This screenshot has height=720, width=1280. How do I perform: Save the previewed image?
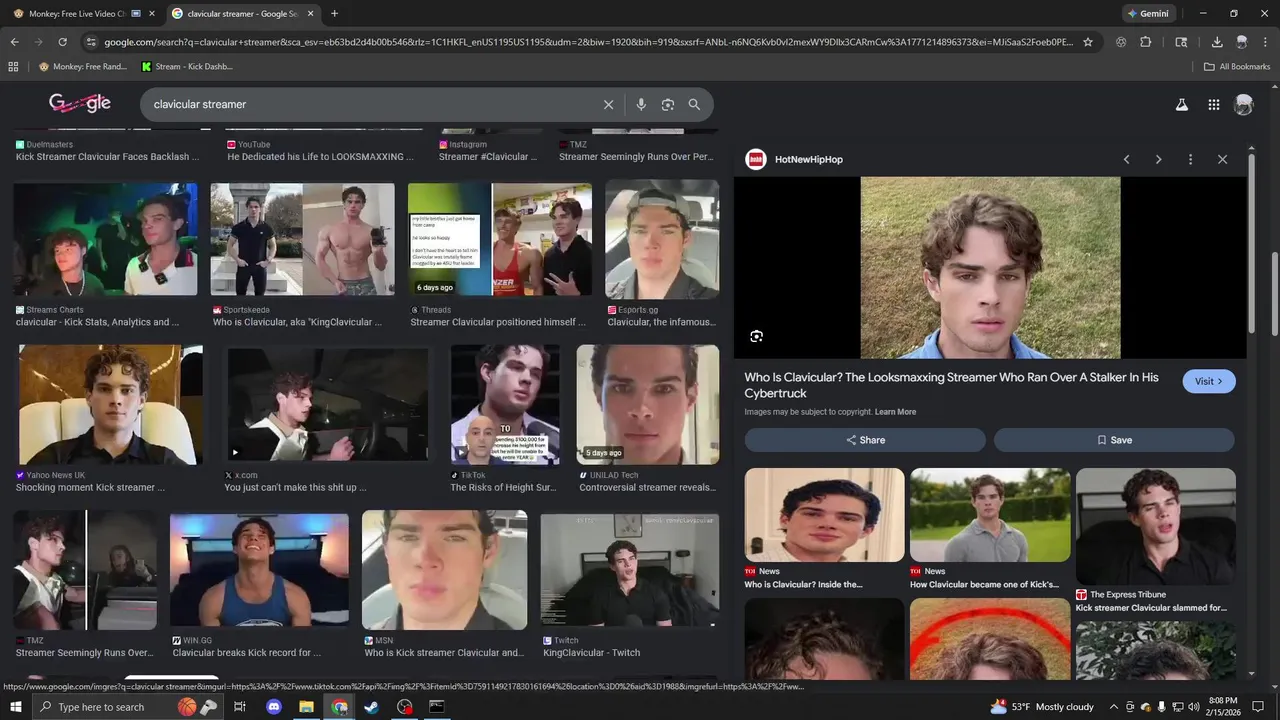tap(1114, 440)
